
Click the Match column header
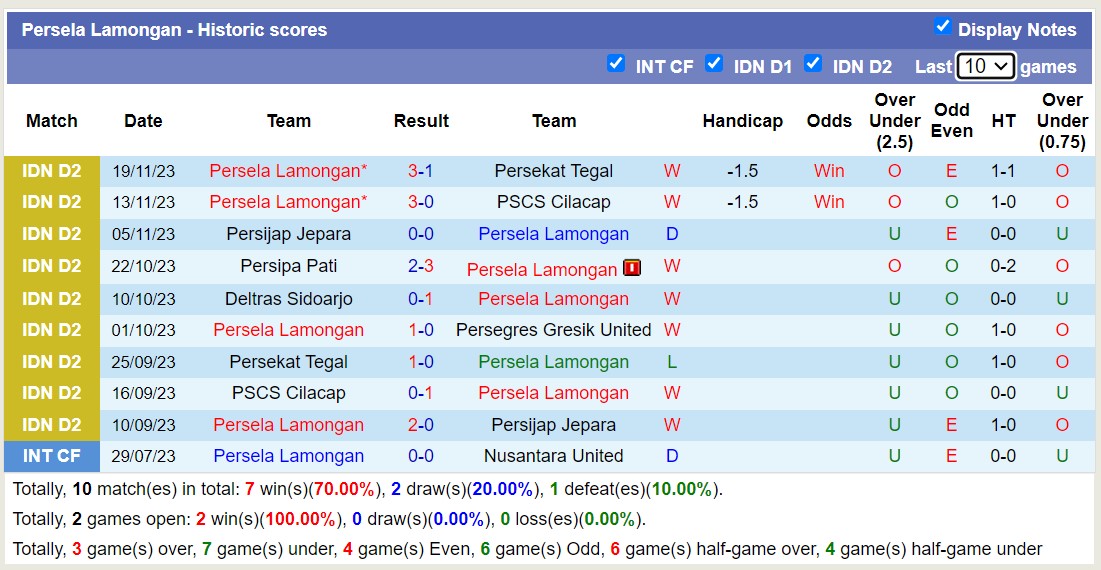click(52, 121)
